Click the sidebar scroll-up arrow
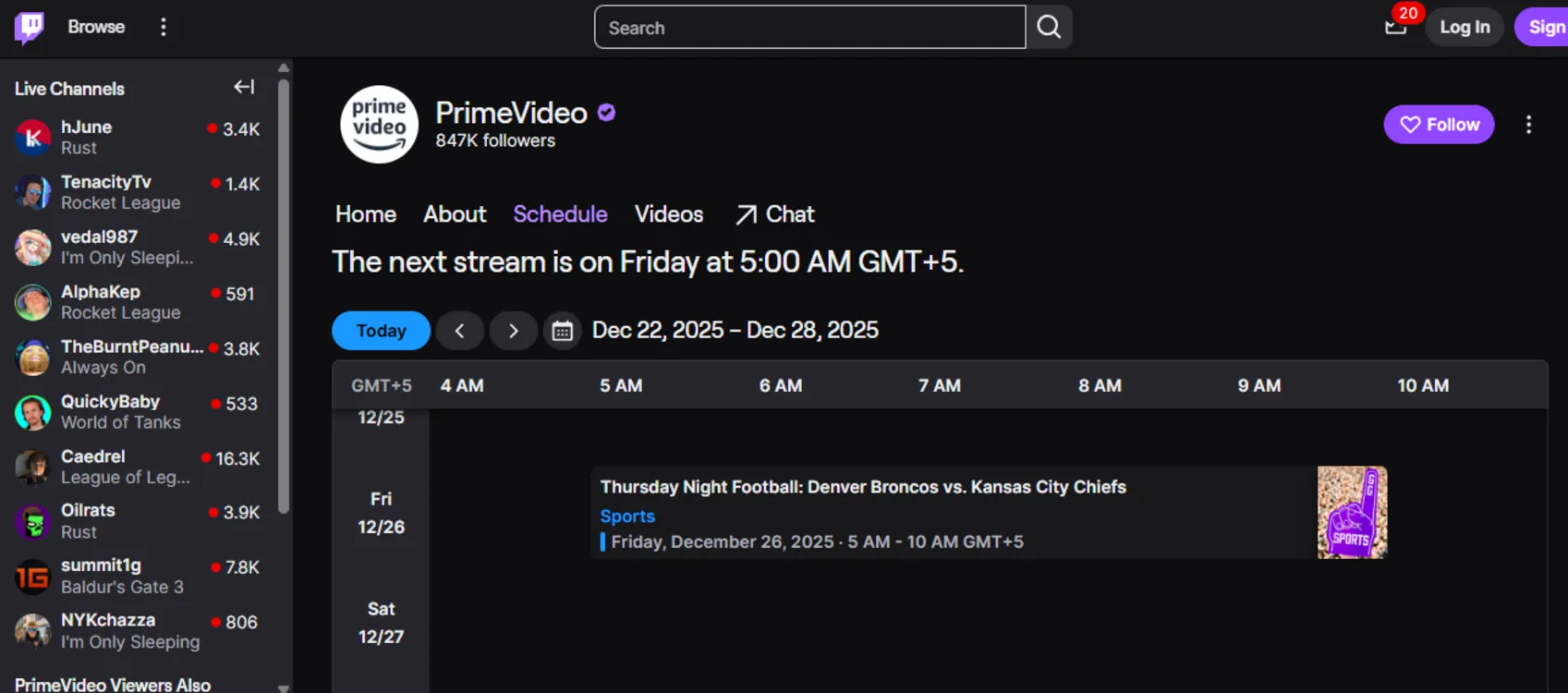 (x=284, y=67)
